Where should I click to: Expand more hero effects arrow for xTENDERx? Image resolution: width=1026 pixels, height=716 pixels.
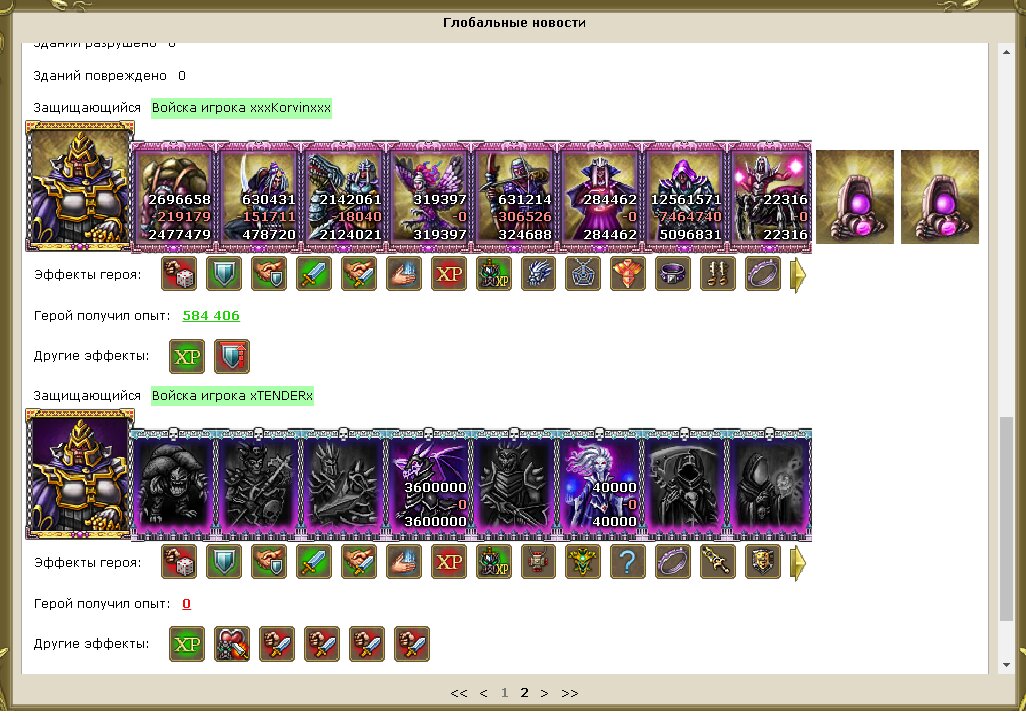(798, 563)
